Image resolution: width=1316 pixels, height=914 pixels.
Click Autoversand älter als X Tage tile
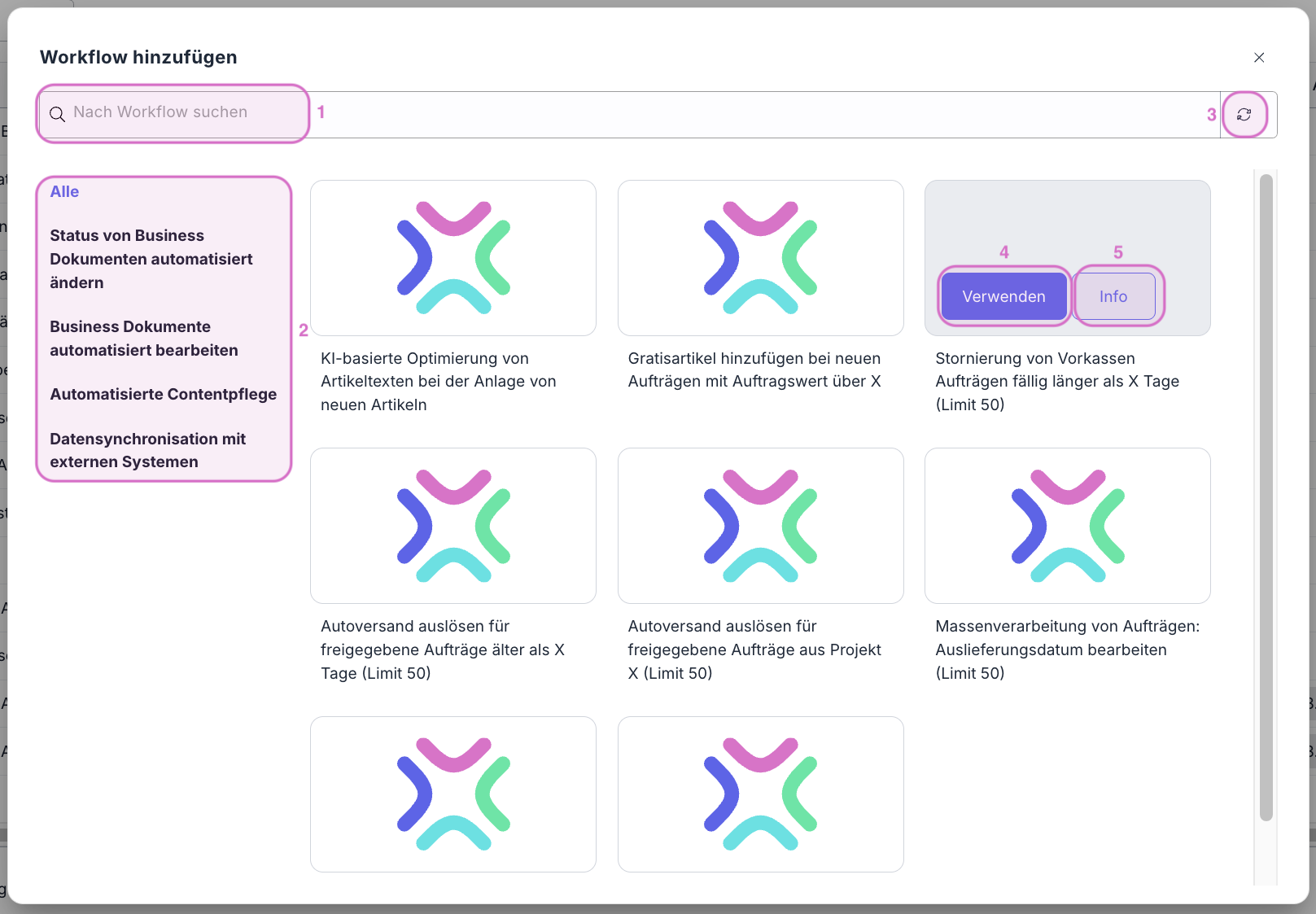(453, 526)
